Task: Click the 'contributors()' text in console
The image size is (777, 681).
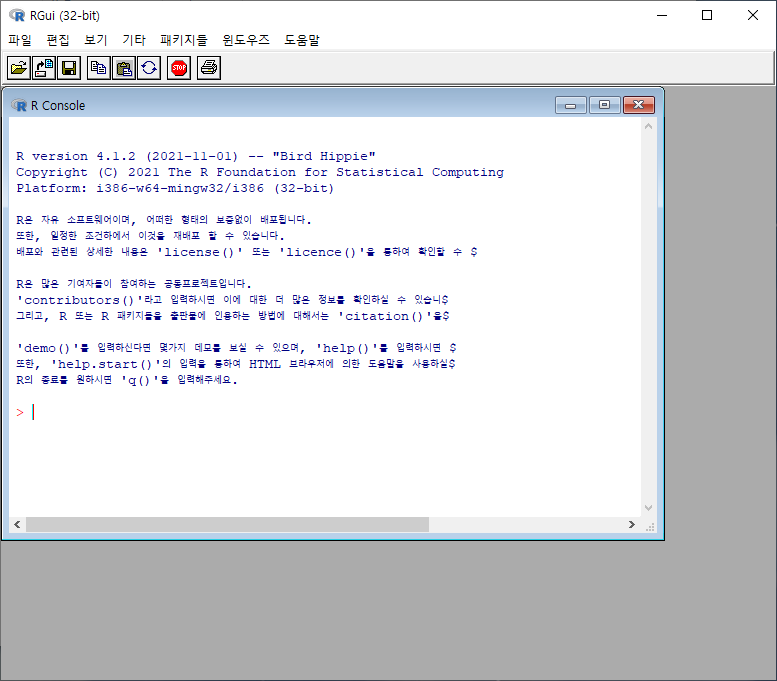Action: [x=79, y=300]
